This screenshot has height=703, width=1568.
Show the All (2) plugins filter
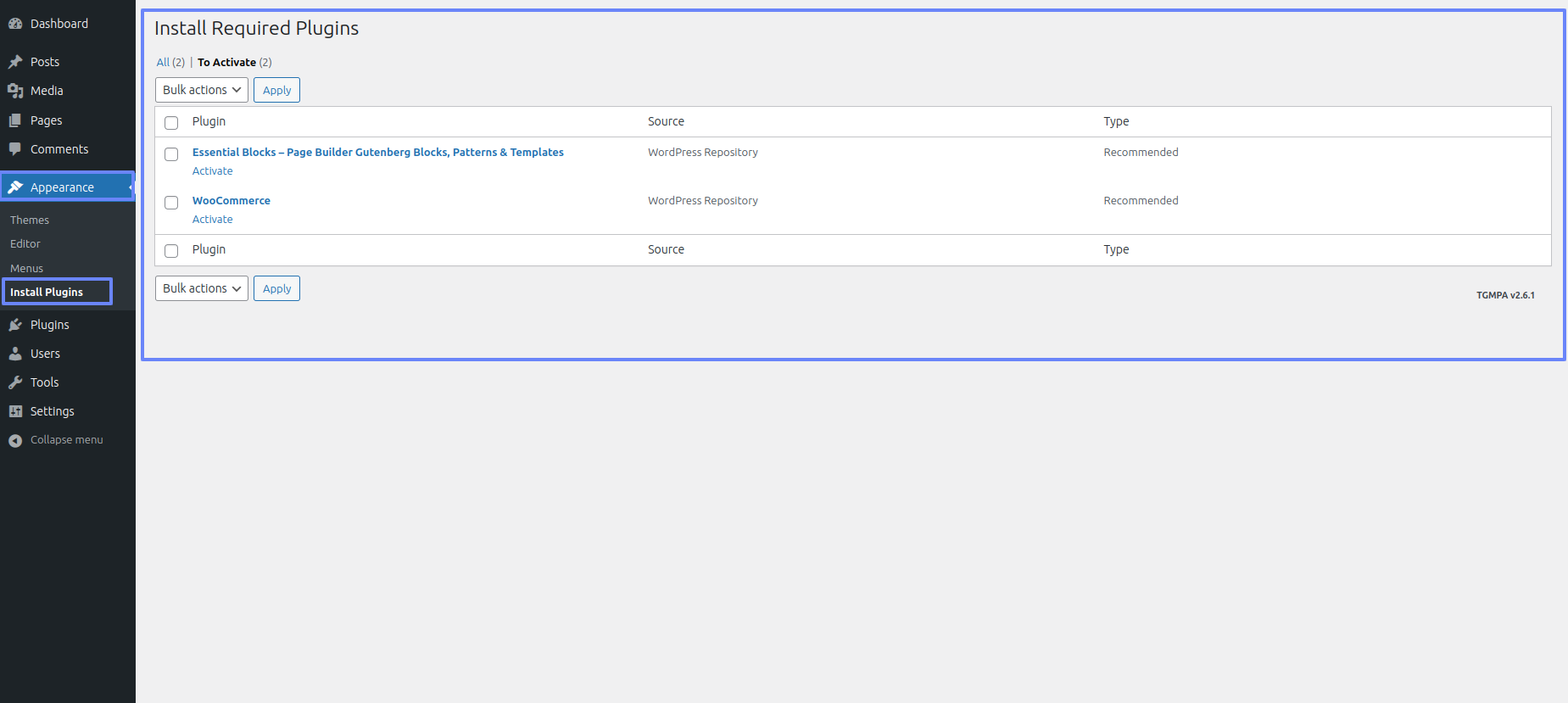(170, 63)
